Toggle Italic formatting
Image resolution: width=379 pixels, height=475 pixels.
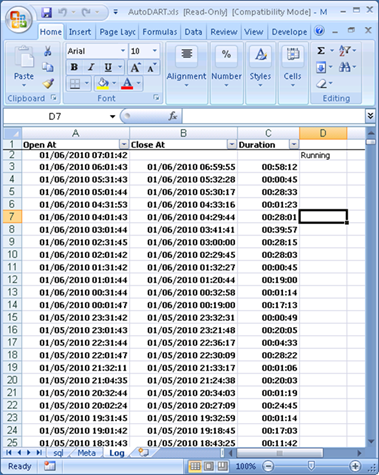pyautogui.click(x=91, y=68)
